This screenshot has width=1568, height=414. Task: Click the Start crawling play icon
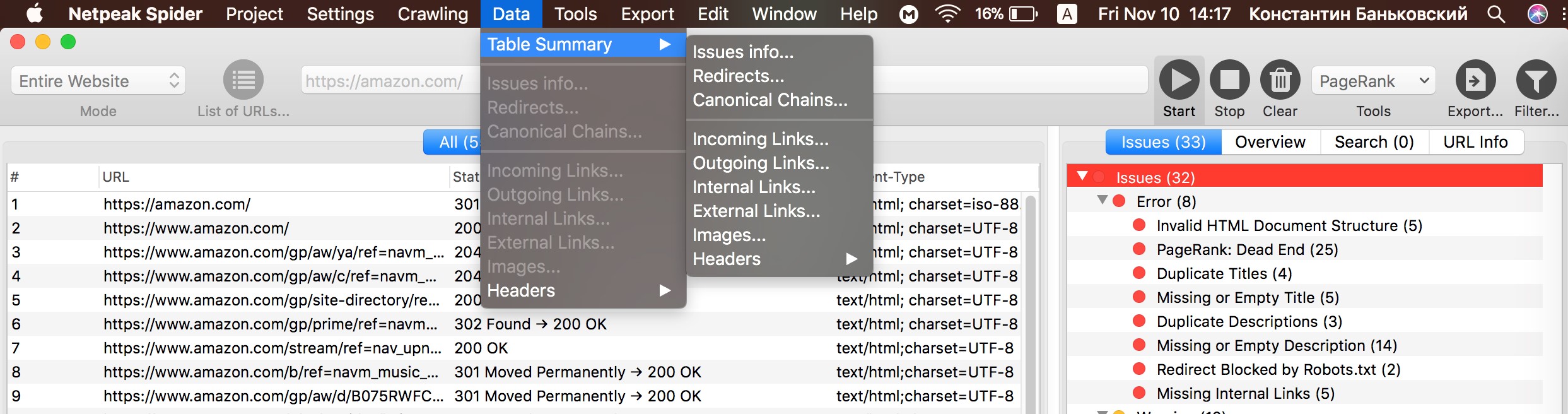[x=1178, y=81]
